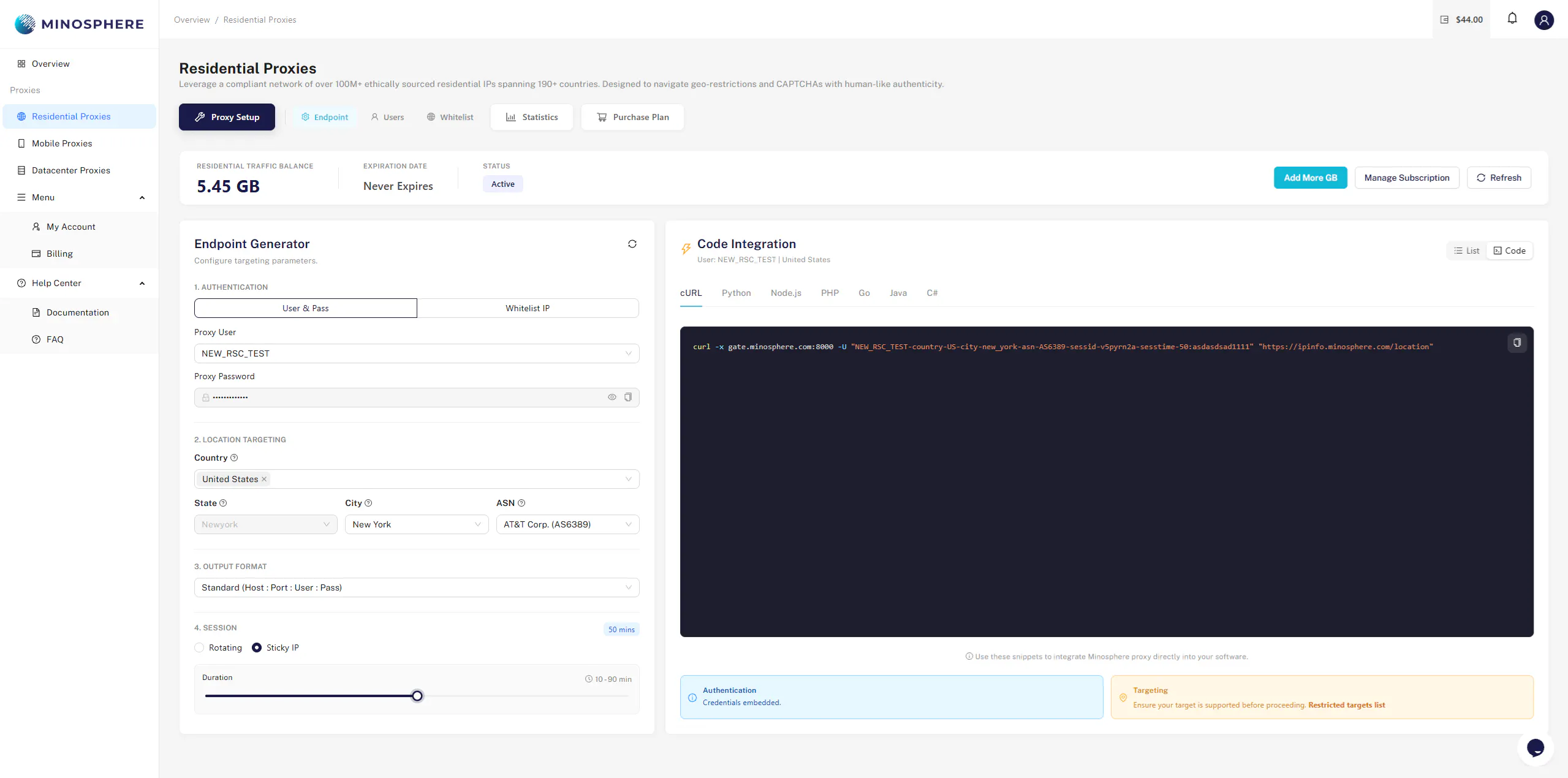Viewport: 1568px width, 778px height.
Task: Open the Statistics tab
Action: 532,117
